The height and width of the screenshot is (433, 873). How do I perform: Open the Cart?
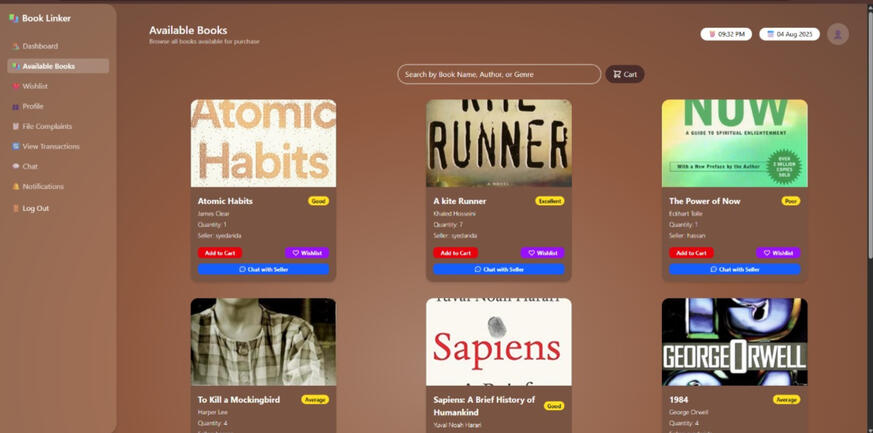pos(625,74)
